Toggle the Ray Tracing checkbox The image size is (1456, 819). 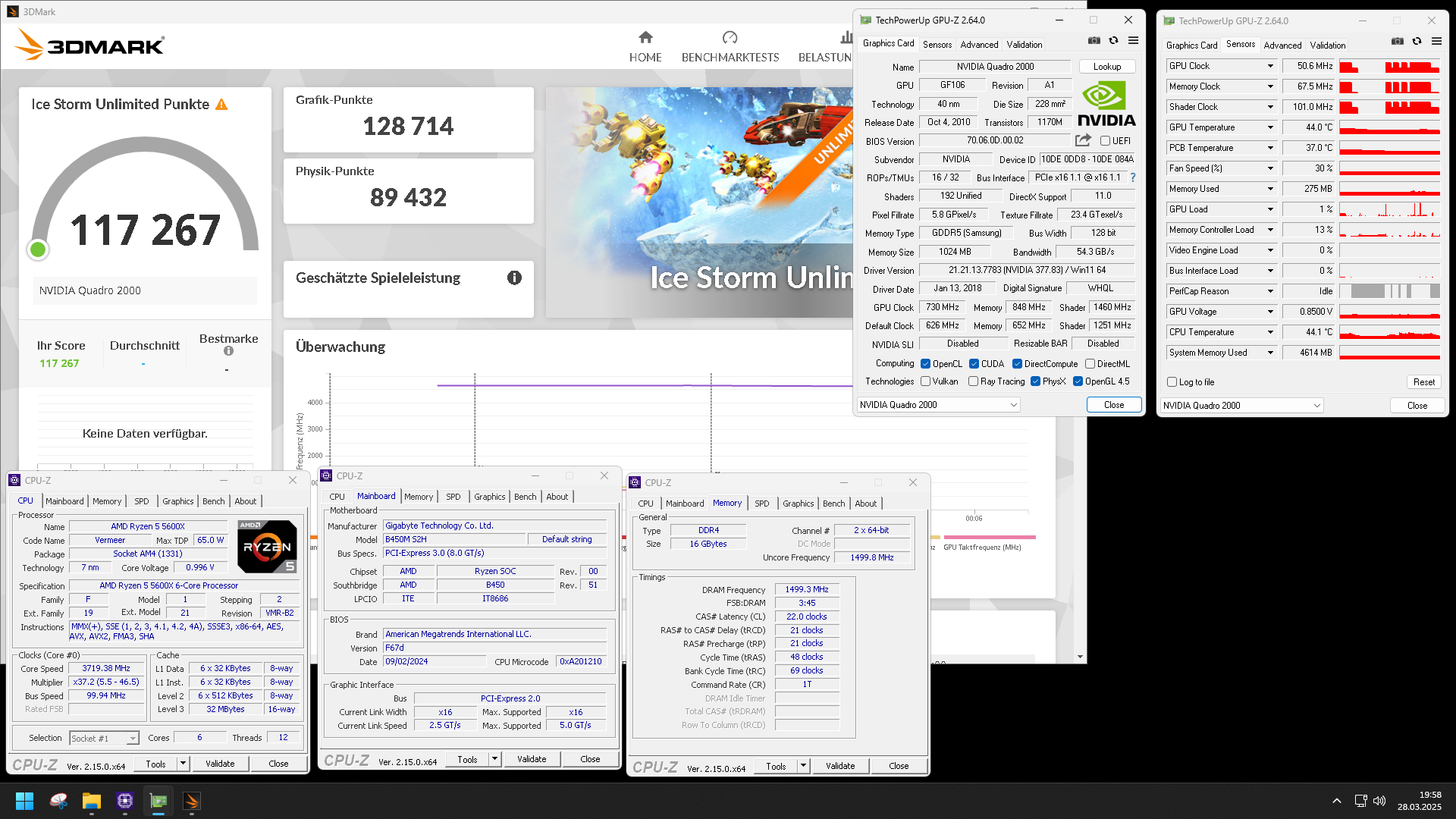point(973,381)
